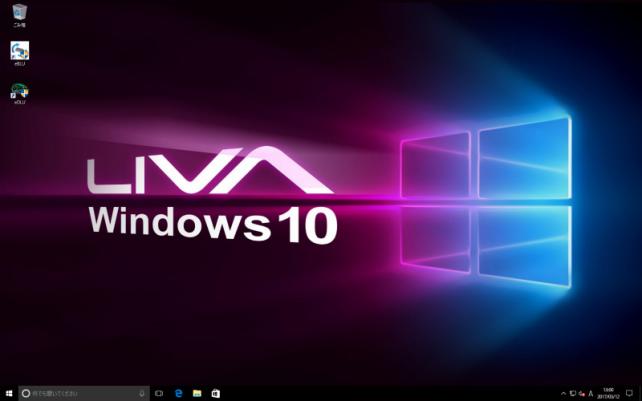Toggle the IME input mode indicator A
The height and width of the screenshot is (401, 642).
point(590,394)
